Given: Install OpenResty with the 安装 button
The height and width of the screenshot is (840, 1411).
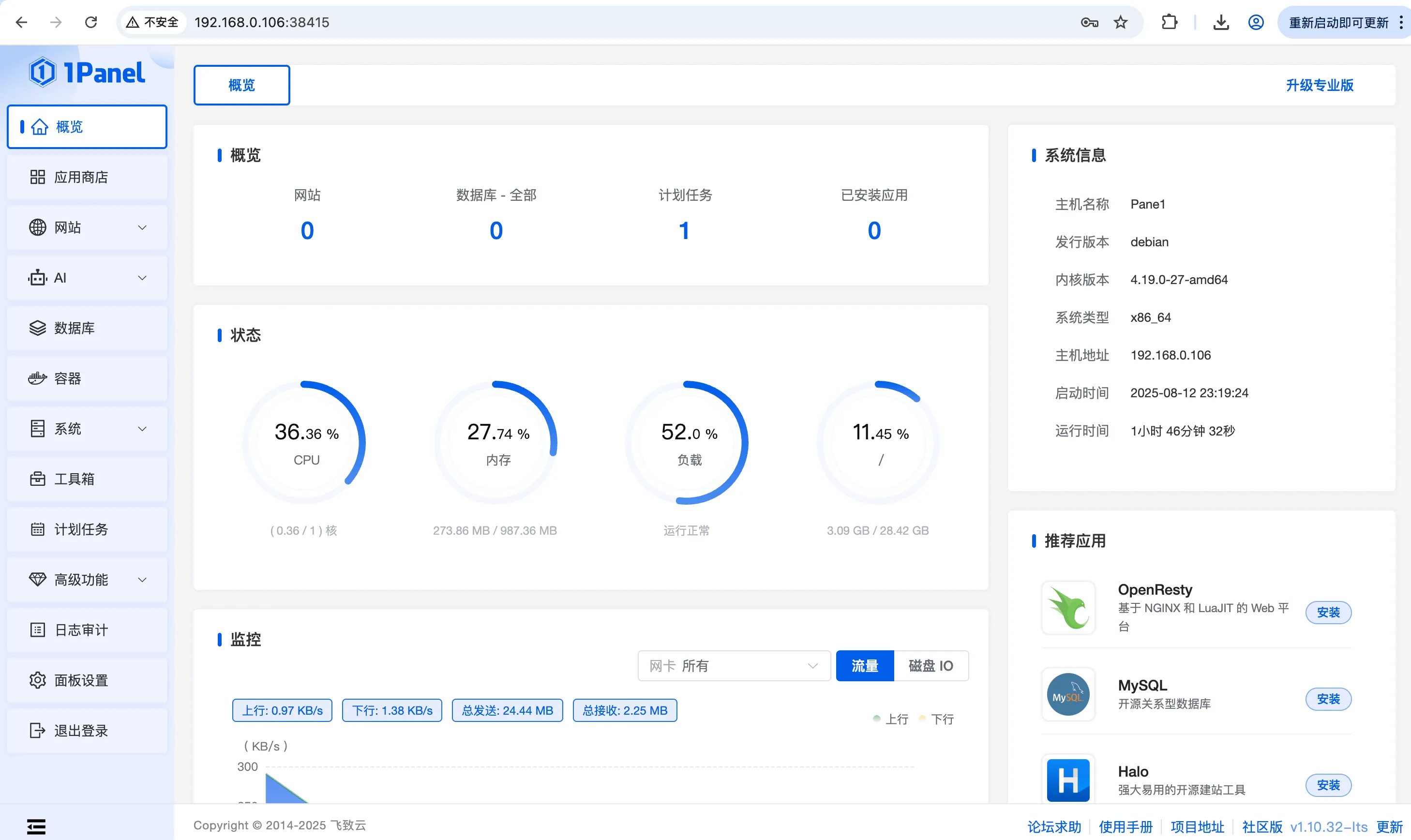Looking at the screenshot, I should tap(1328, 613).
